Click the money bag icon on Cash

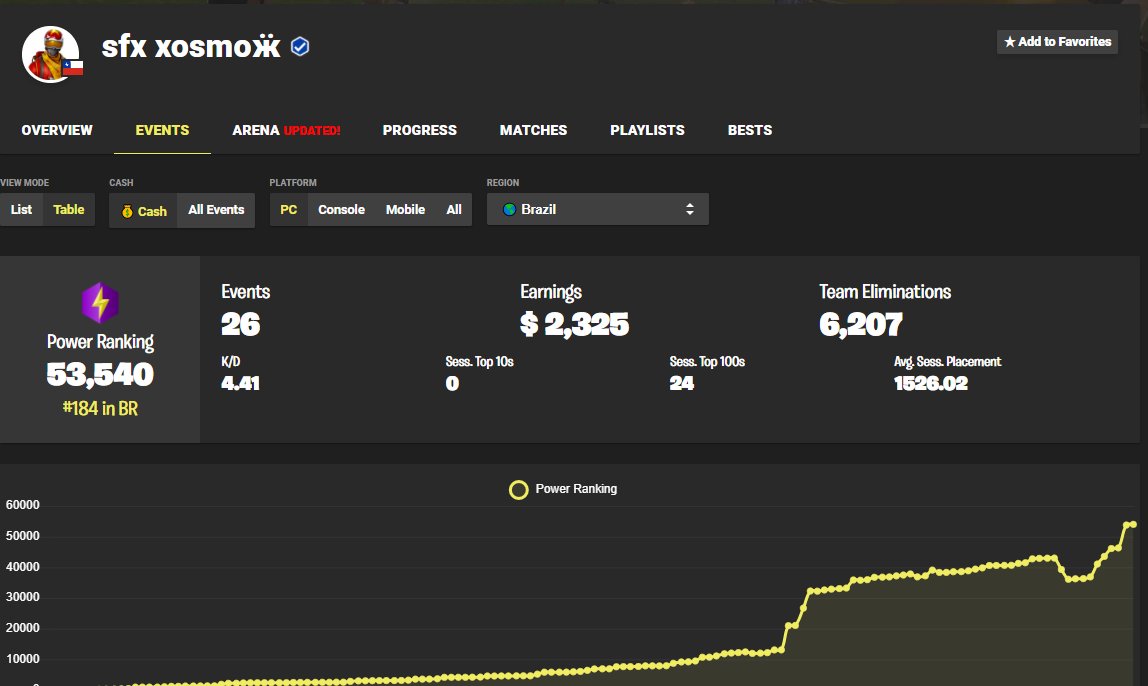127,212
